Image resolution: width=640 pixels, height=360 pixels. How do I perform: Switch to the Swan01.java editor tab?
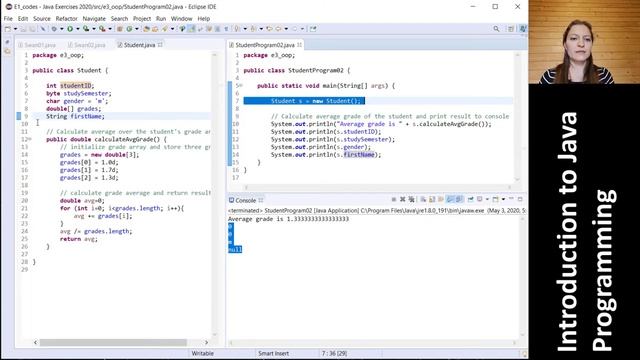pyautogui.click(x=37, y=45)
